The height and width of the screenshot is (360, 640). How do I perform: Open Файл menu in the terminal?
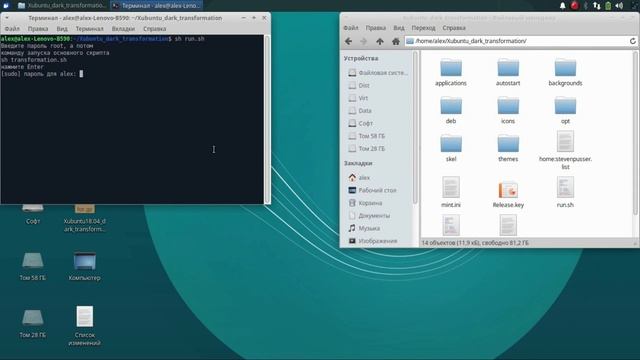click(x=12, y=29)
